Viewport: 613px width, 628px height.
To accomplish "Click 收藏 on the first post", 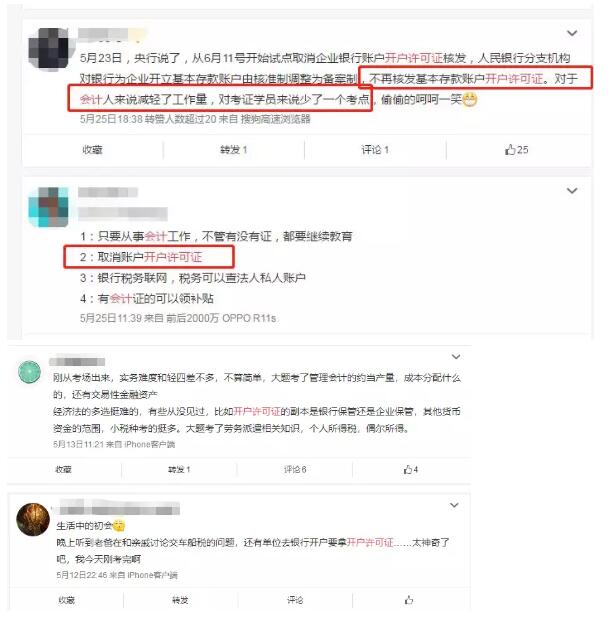I will pyautogui.click(x=92, y=150).
